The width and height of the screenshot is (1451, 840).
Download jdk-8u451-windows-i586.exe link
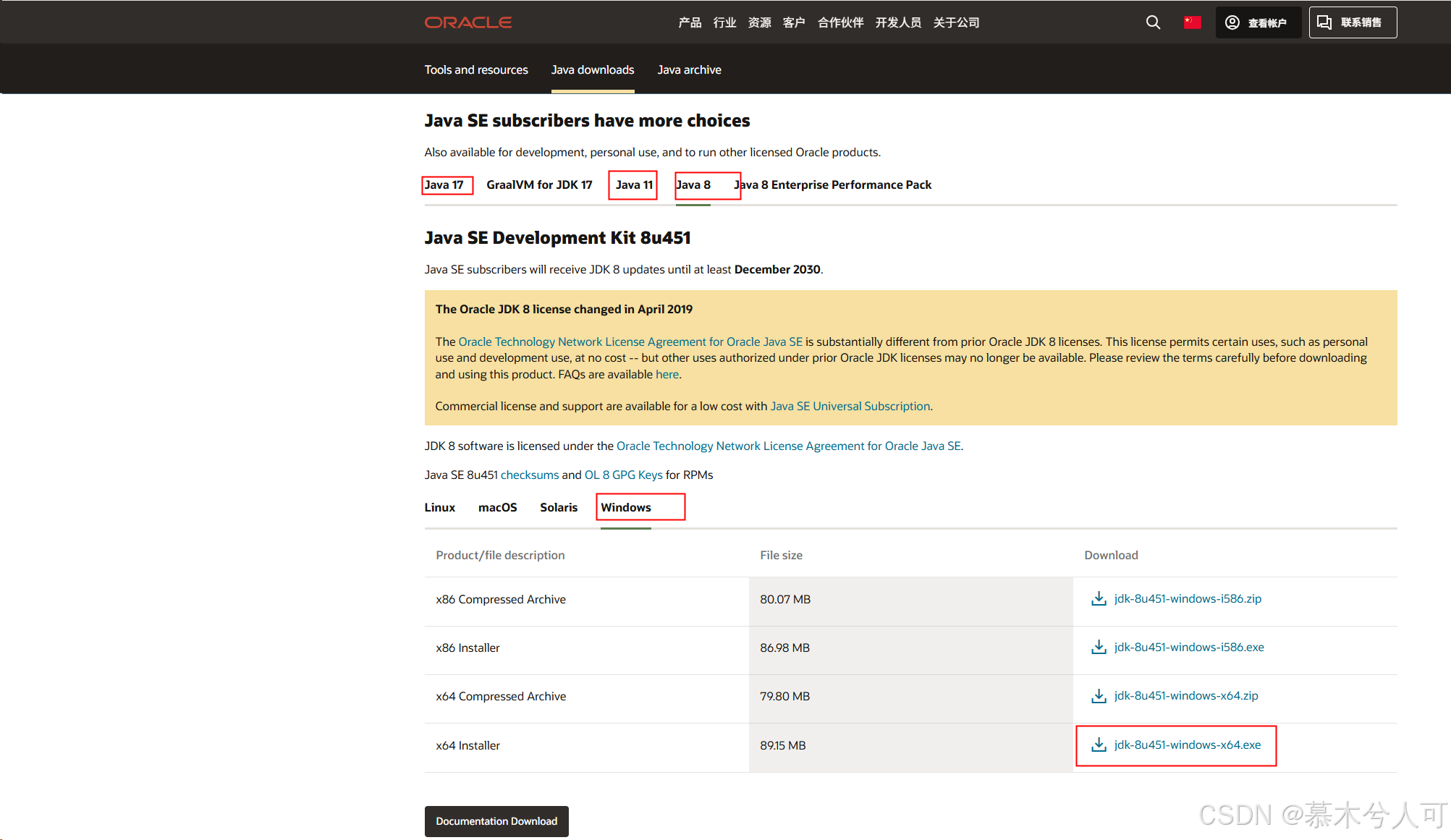[x=1189, y=647]
